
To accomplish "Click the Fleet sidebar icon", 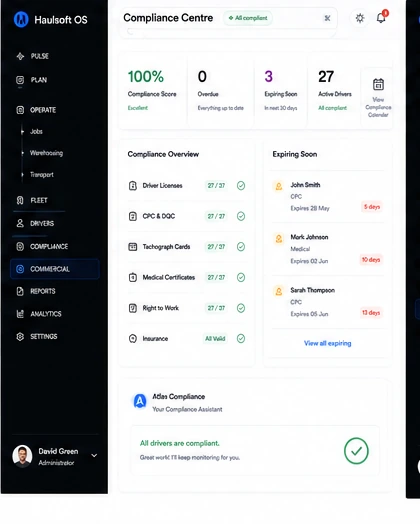I will pyautogui.click(x=20, y=200).
